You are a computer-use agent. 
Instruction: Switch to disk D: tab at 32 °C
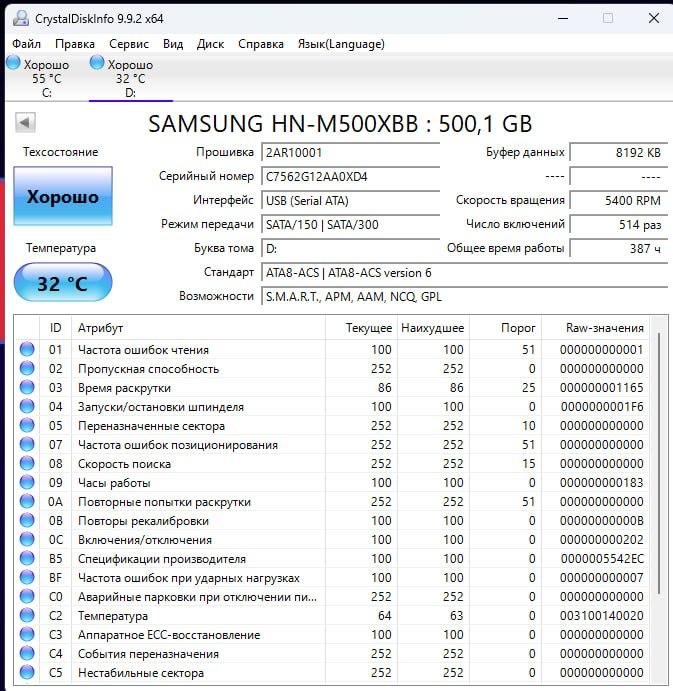point(130,78)
